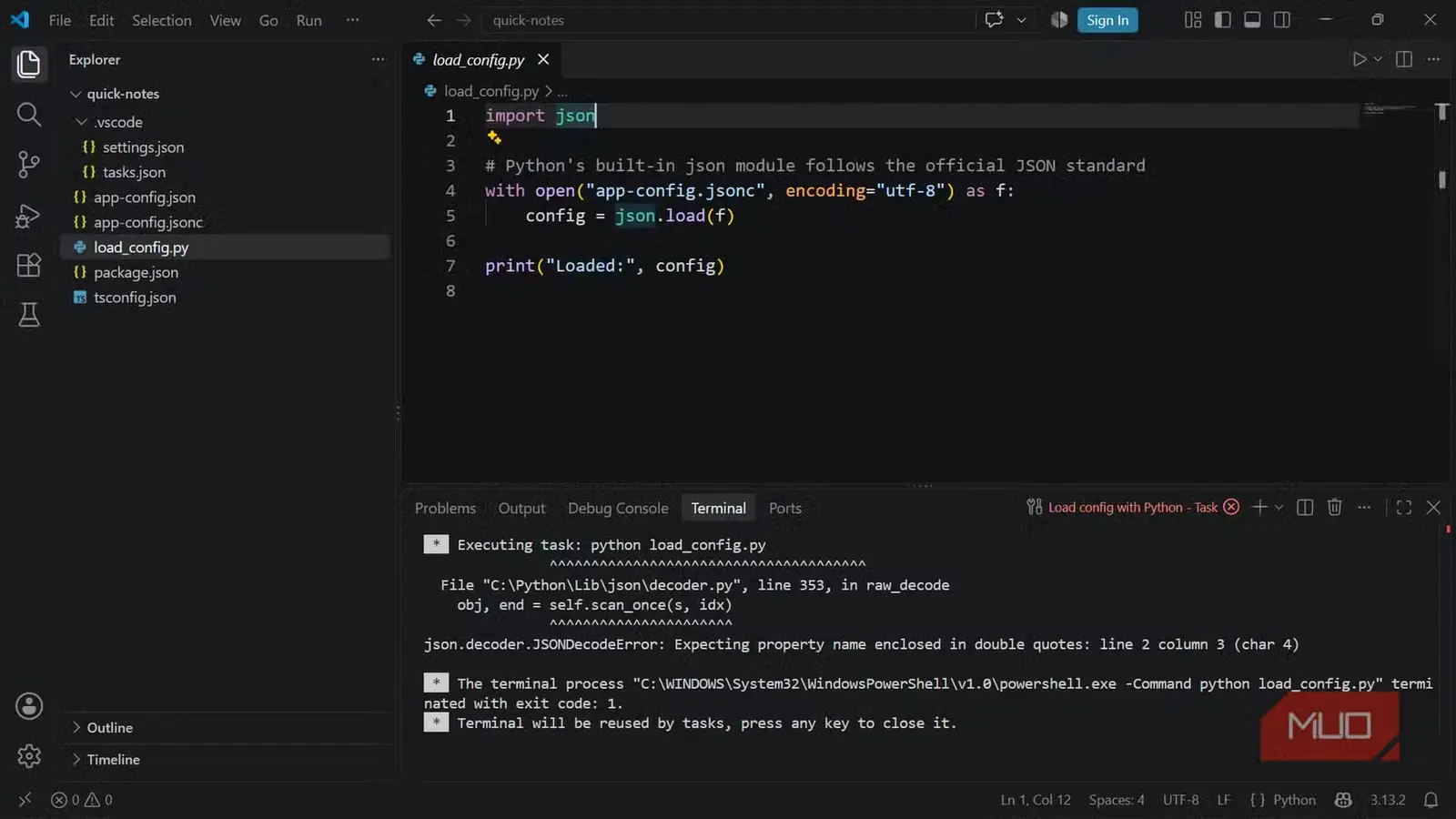
Task: Switch to the Problems panel tab
Action: 445,508
